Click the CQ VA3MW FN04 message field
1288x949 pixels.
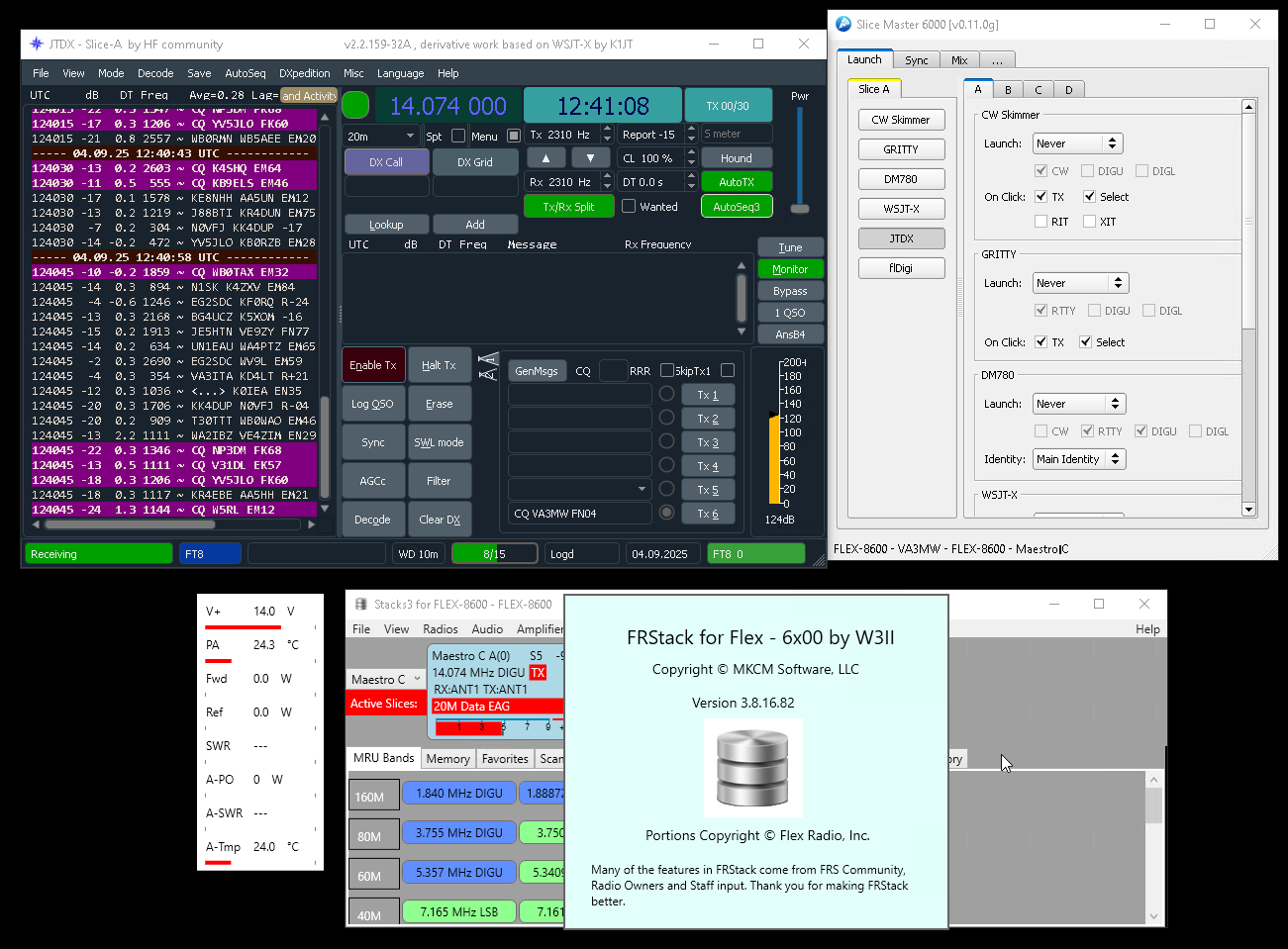[579, 513]
